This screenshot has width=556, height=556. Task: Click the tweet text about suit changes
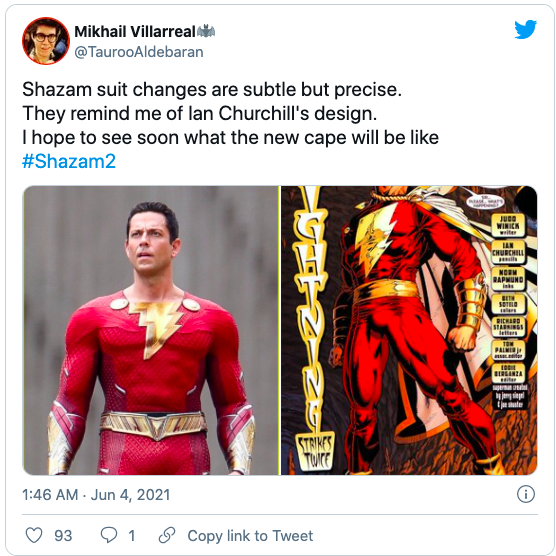pyautogui.click(x=230, y=113)
